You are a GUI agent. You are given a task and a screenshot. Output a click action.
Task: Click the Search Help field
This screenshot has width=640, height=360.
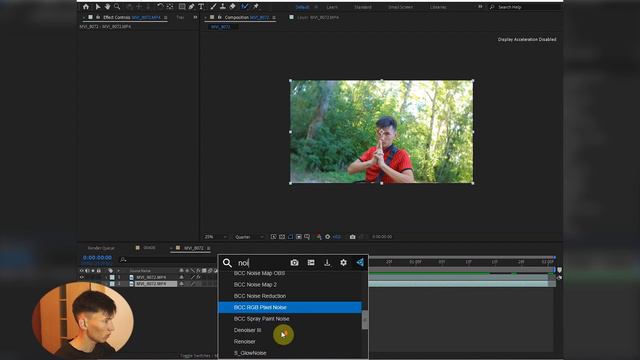pyautogui.click(x=527, y=7)
